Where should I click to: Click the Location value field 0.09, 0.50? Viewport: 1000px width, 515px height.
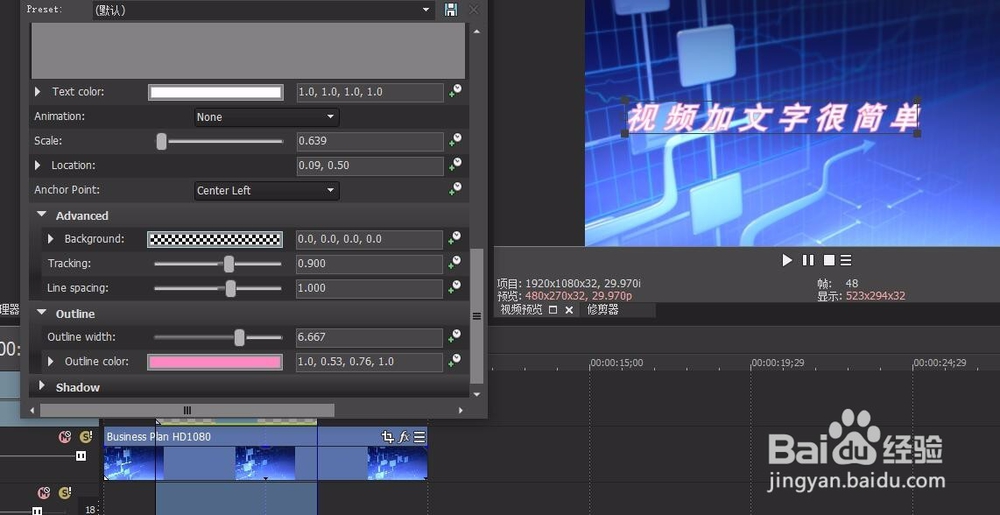(x=370, y=166)
